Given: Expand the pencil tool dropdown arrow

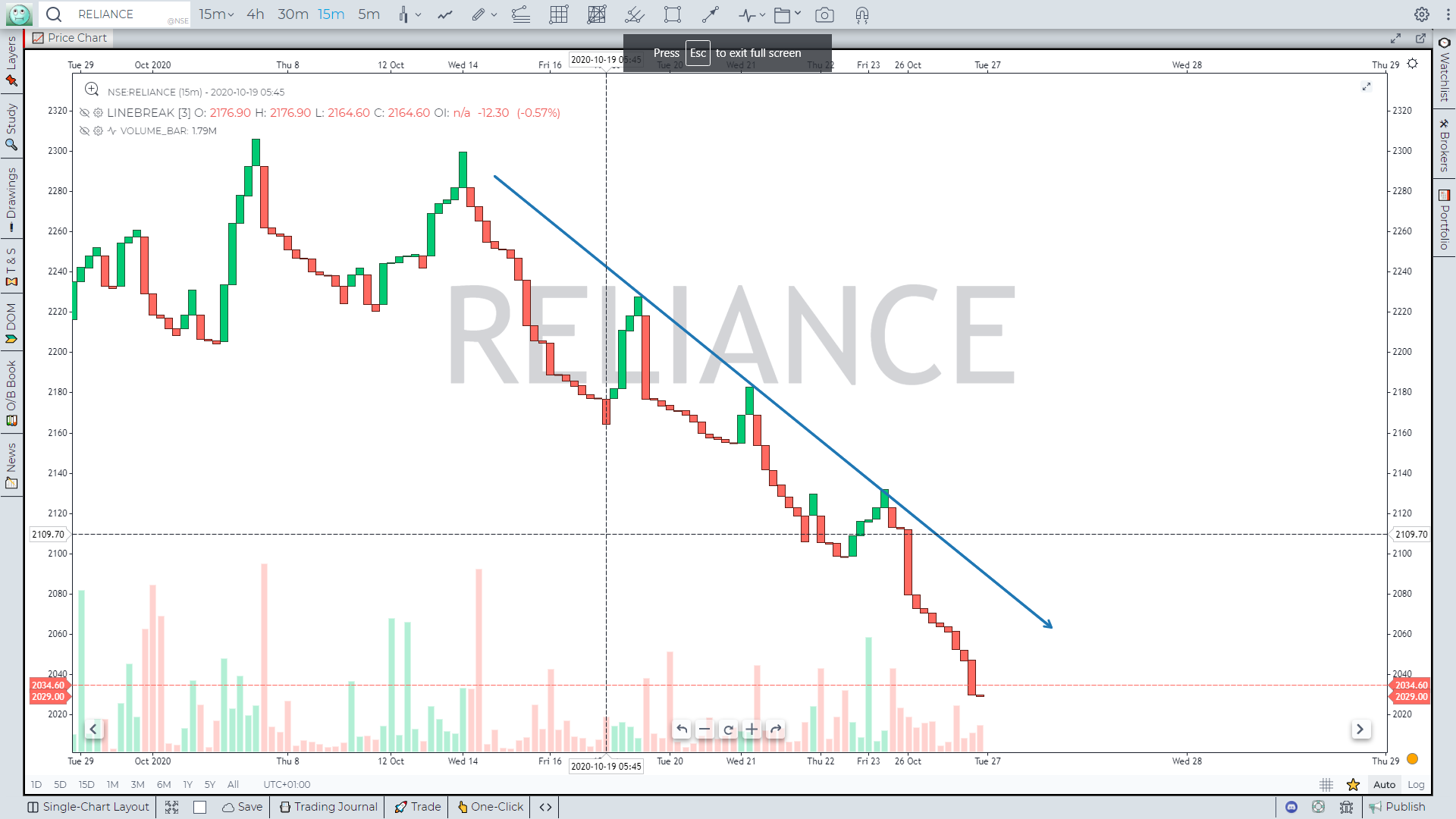Looking at the screenshot, I should (x=494, y=14).
